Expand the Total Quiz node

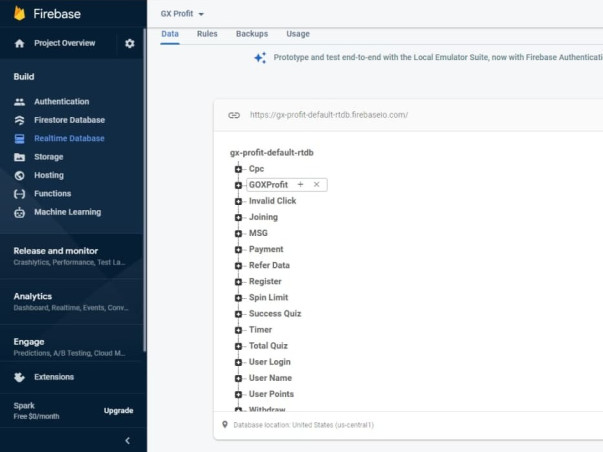238,347
